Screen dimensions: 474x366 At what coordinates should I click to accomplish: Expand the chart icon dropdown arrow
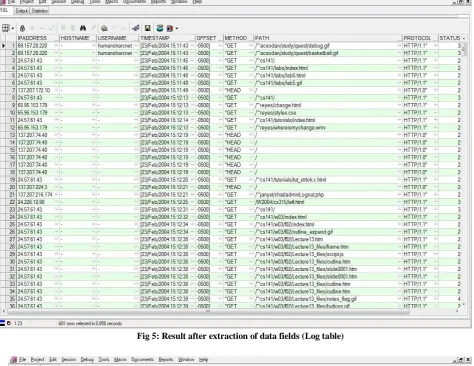click(177, 29)
